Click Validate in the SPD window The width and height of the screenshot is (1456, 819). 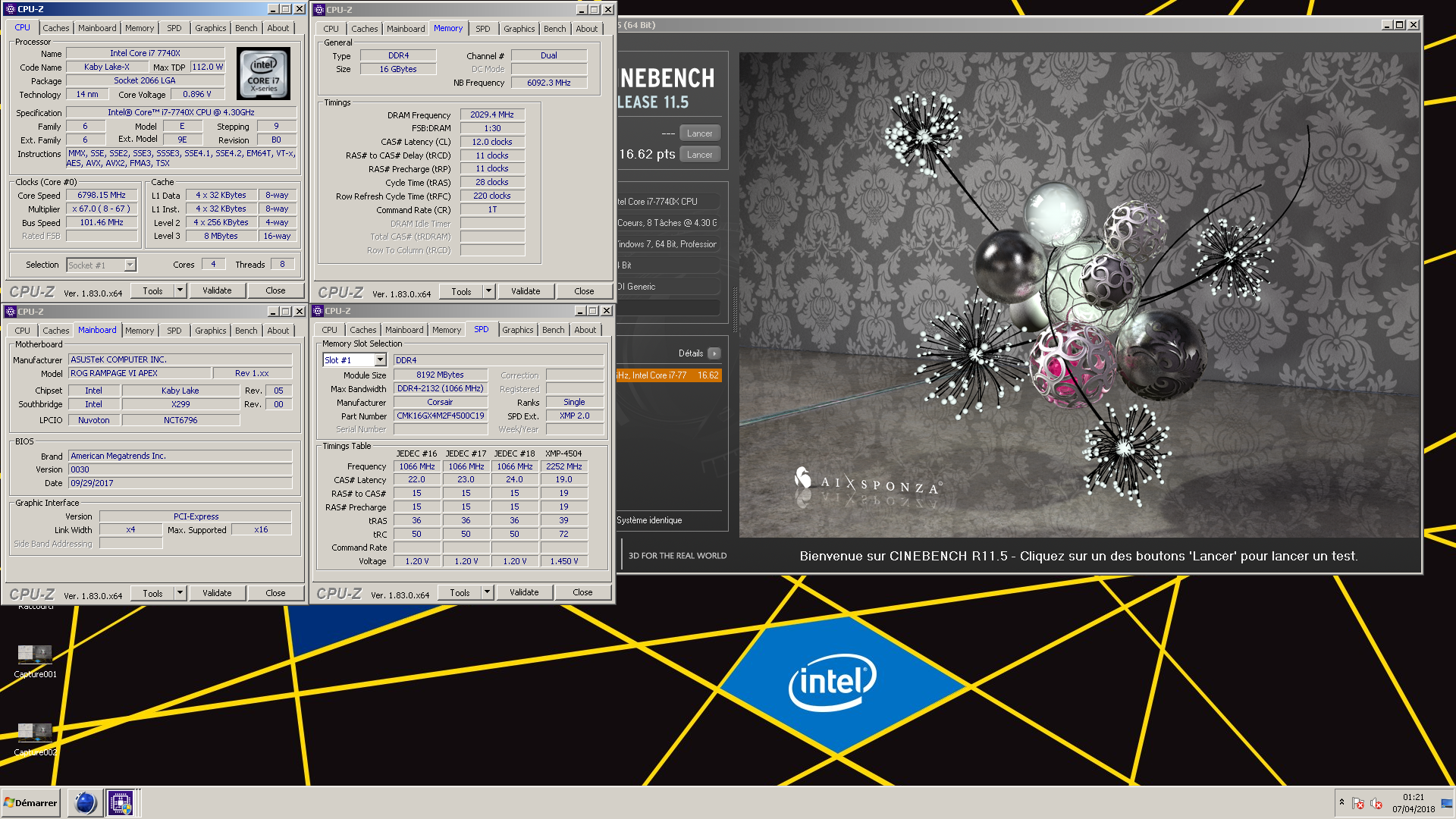[x=524, y=592]
